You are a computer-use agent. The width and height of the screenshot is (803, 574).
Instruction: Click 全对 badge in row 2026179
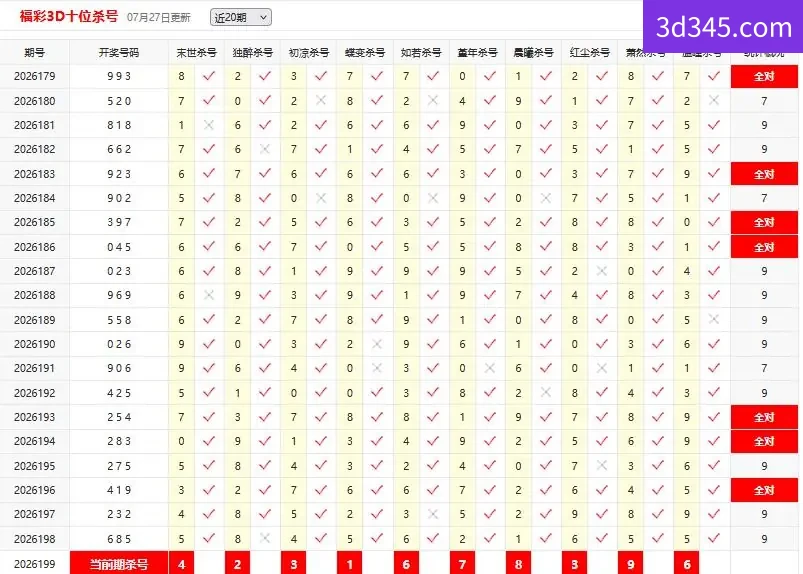(764, 77)
